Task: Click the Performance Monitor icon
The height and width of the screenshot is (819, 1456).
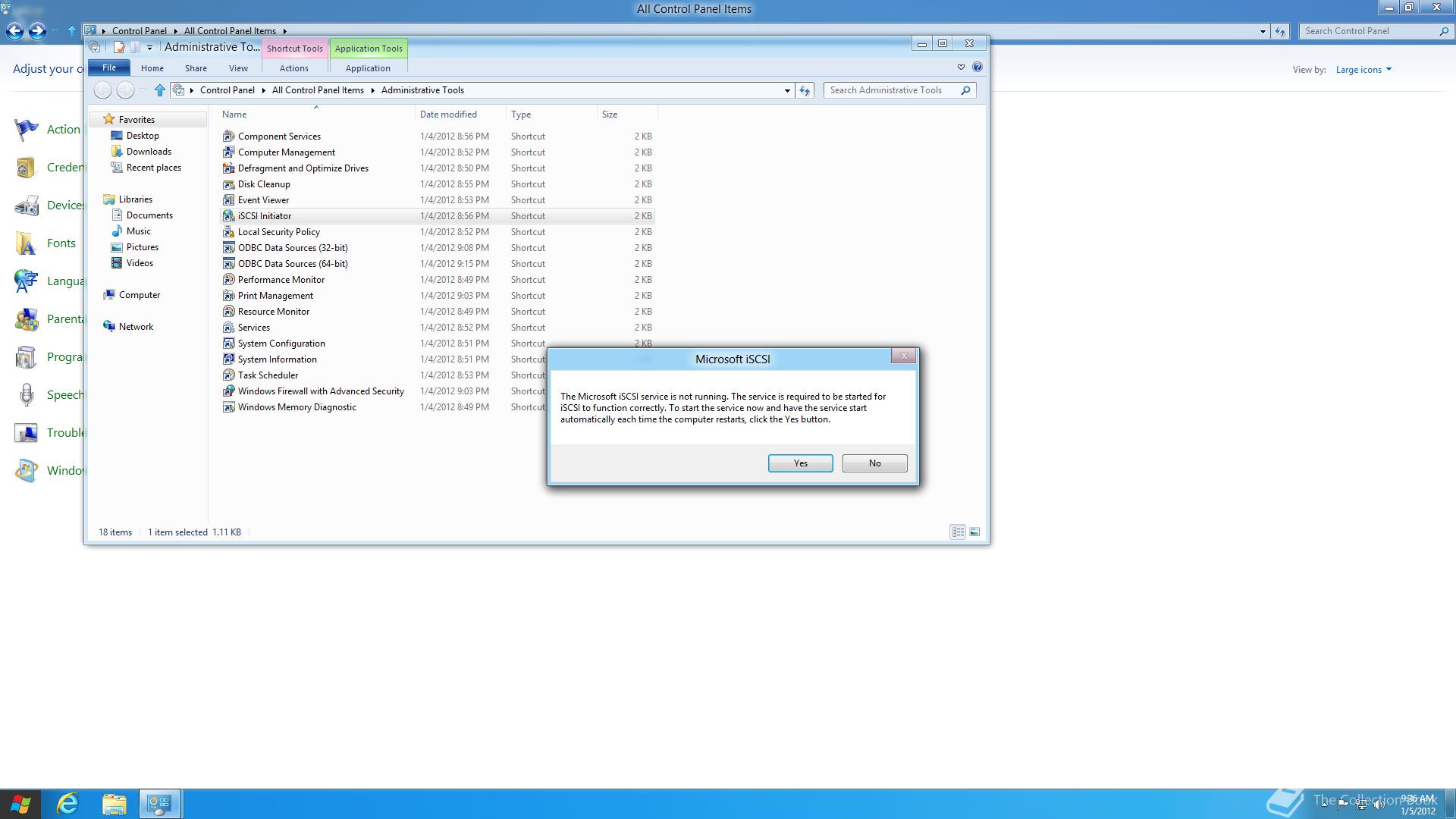Action: [228, 280]
